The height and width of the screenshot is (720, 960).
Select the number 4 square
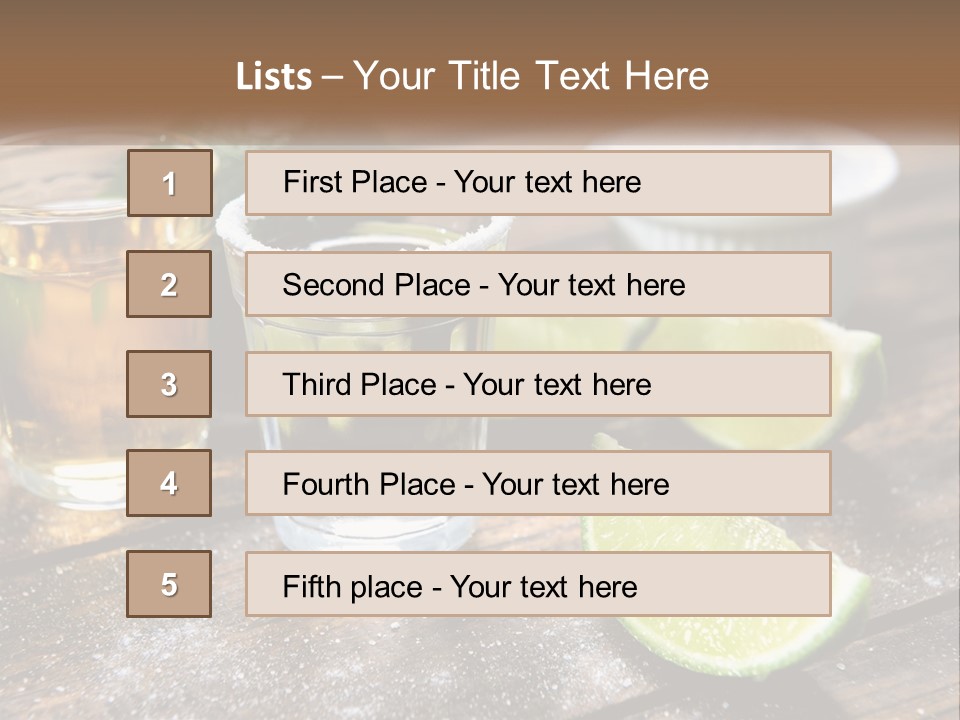coord(169,483)
